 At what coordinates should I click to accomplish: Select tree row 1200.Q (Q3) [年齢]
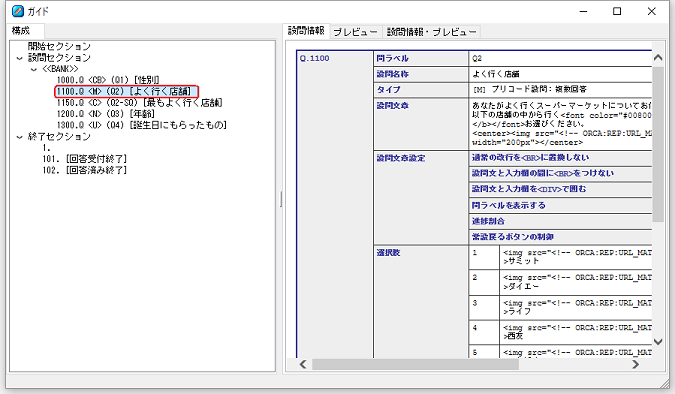click(x=105, y=114)
